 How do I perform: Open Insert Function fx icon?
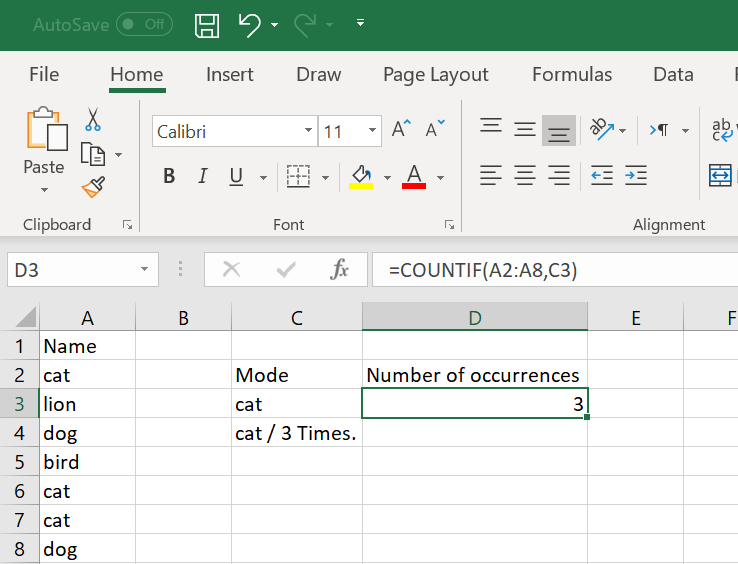pos(340,270)
